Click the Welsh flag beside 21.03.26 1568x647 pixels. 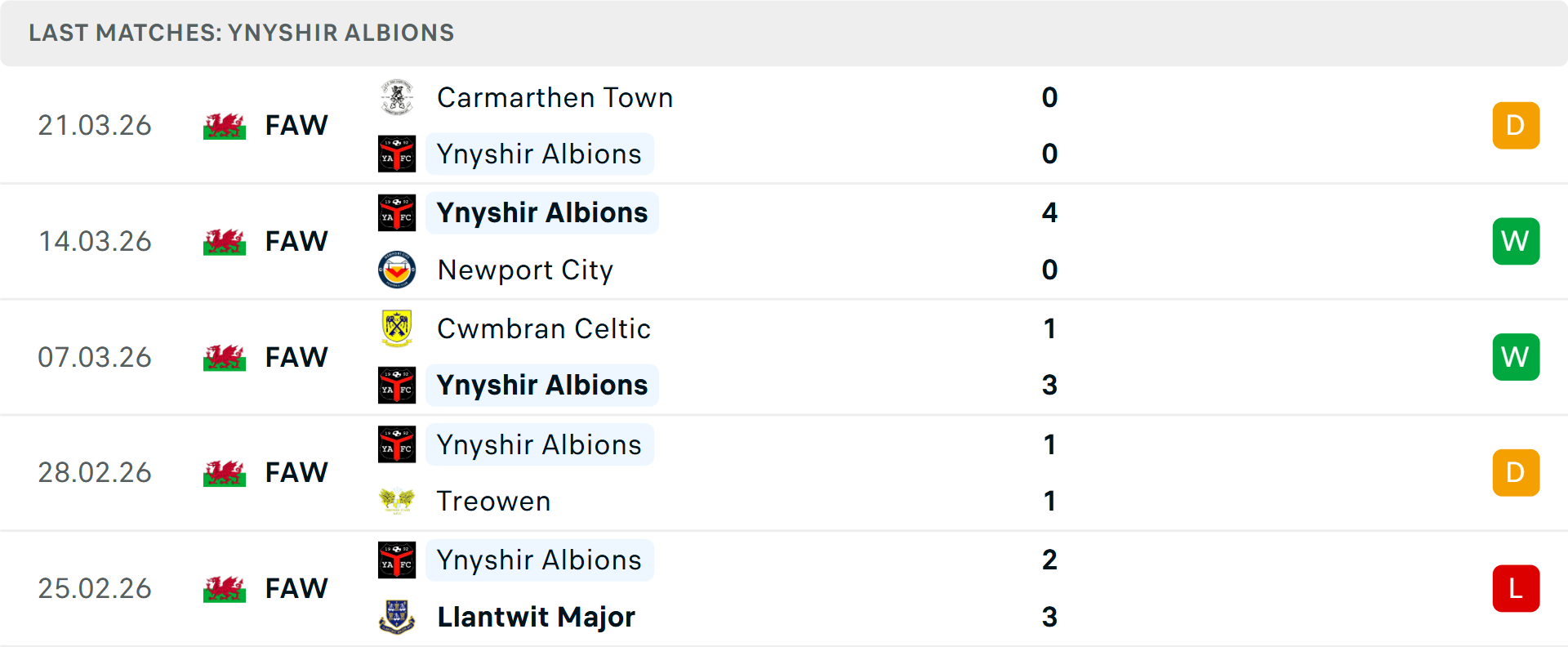click(x=225, y=126)
